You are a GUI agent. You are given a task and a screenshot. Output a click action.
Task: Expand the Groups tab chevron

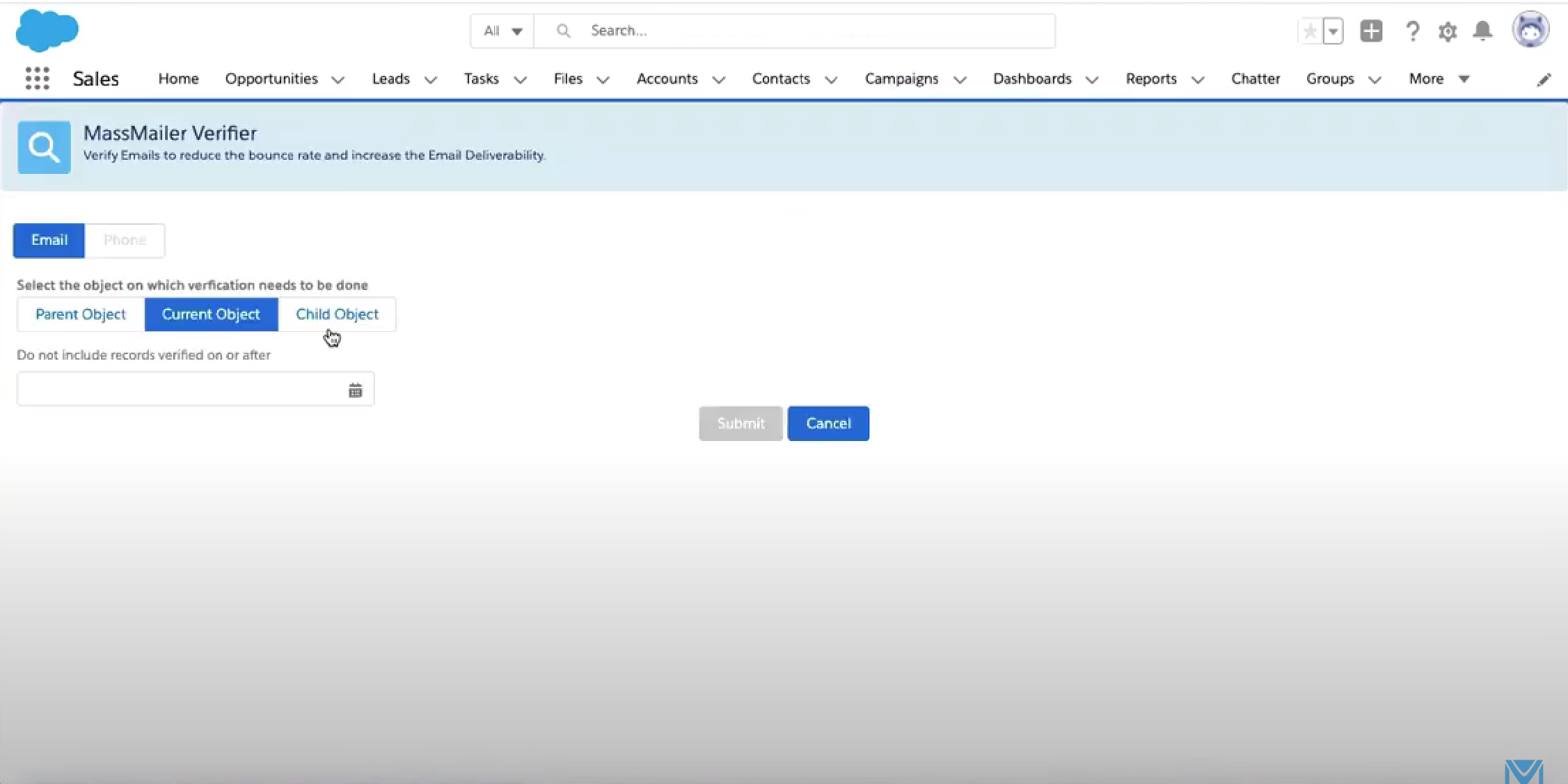(x=1375, y=79)
